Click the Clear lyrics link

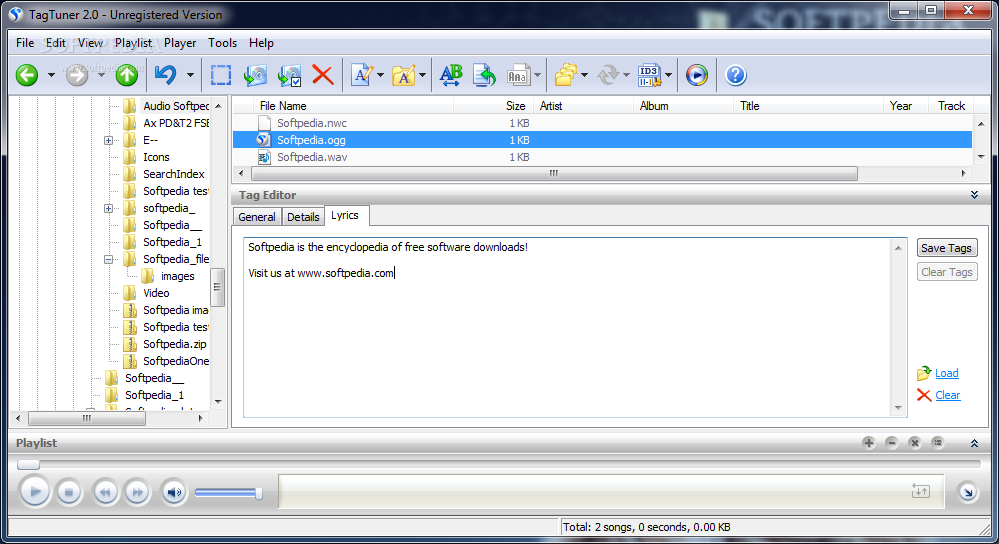tap(947, 395)
